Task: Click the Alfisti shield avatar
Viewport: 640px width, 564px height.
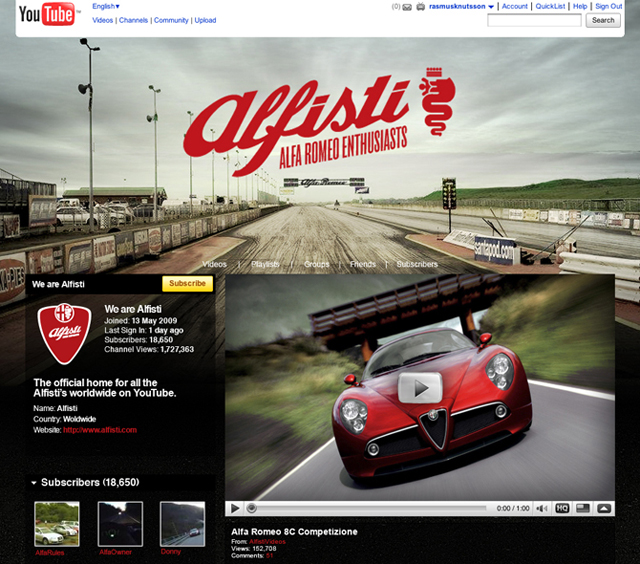Action: click(64, 334)
